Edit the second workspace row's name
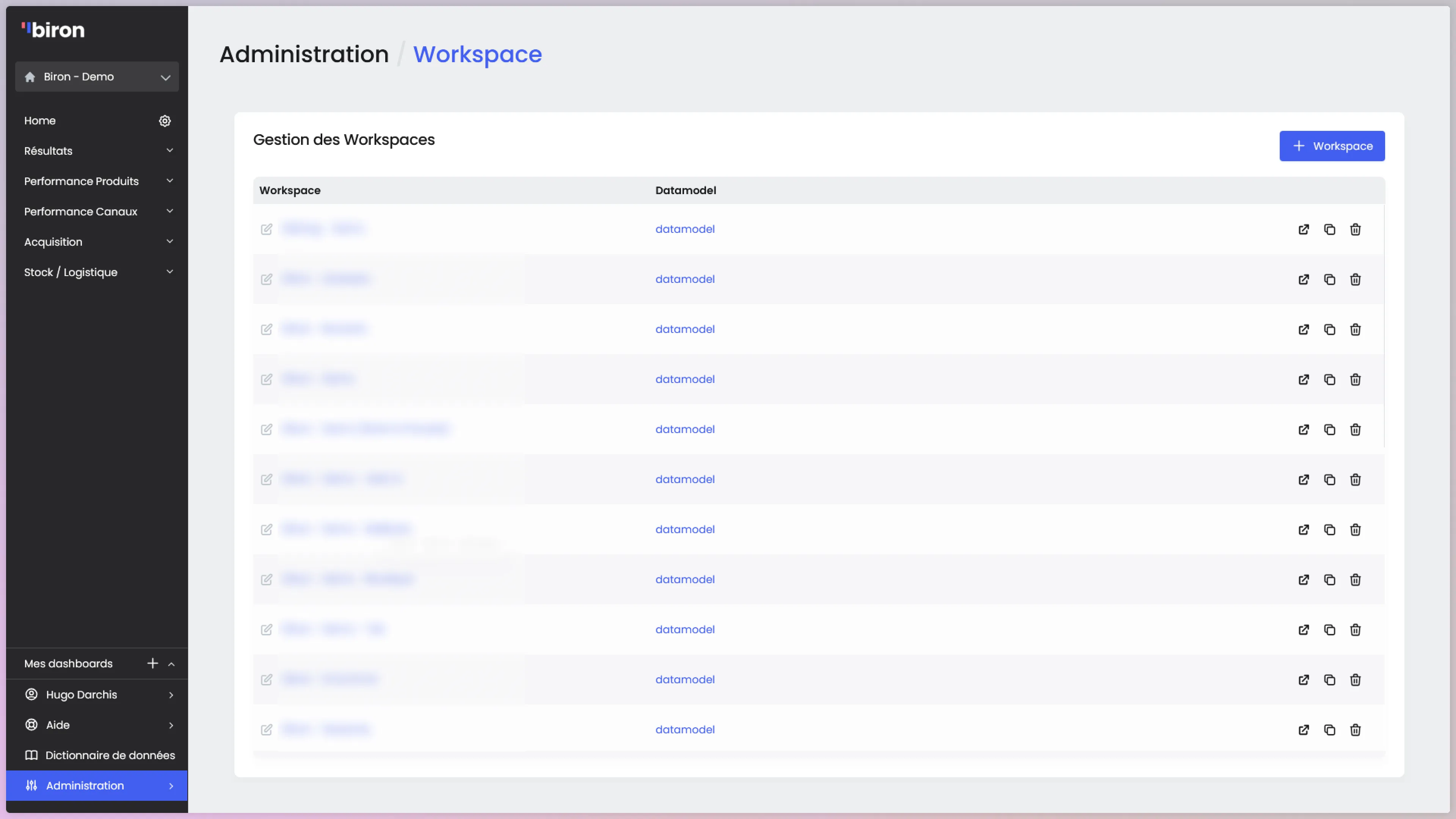The height and width of the screenshot is (819, 1456). 267,279
